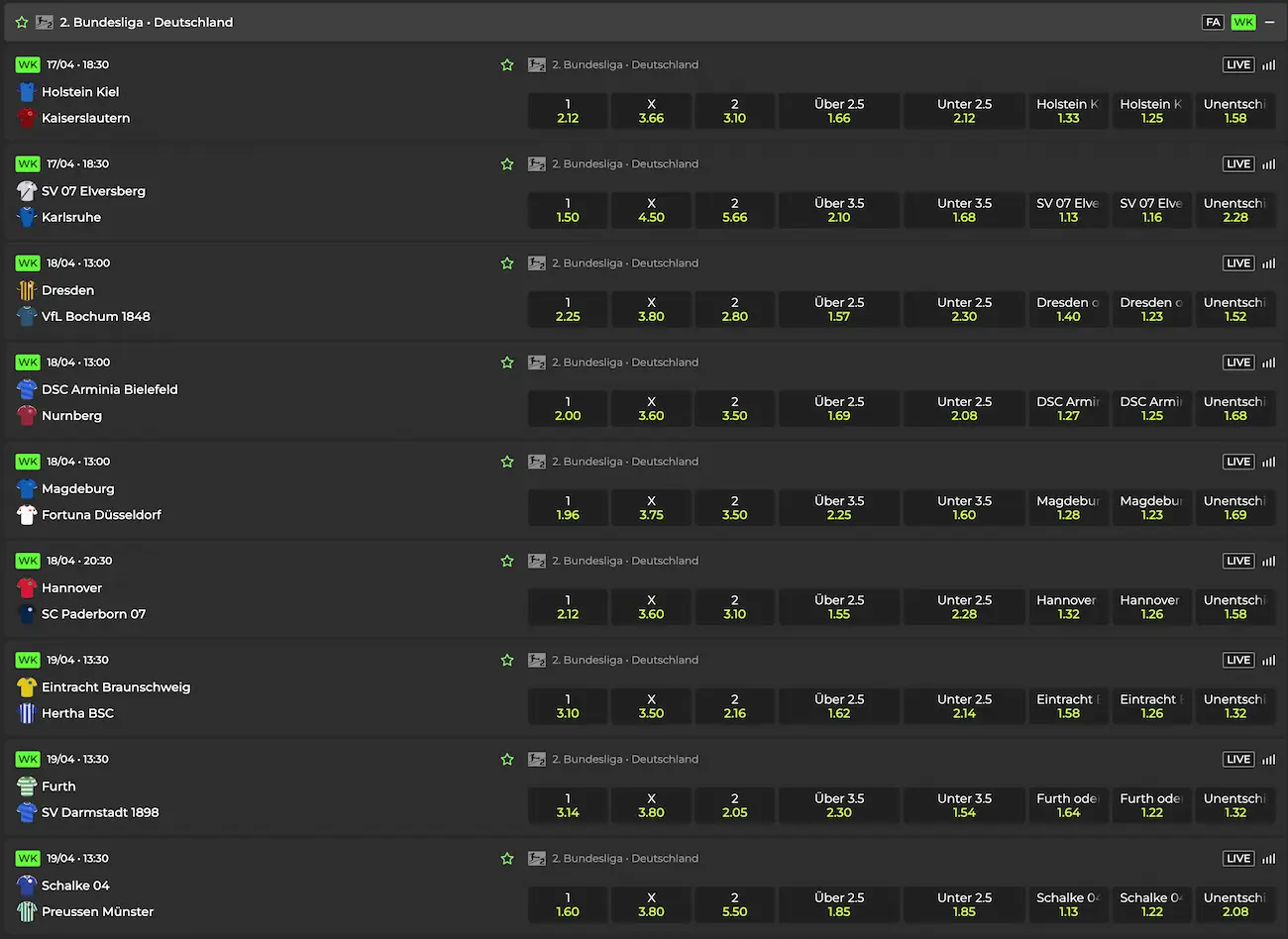Screen dimensions: 1288x939
Task: Choose Unter 2.5 at 2.14 for Braunschweig match
Action: 964,705
